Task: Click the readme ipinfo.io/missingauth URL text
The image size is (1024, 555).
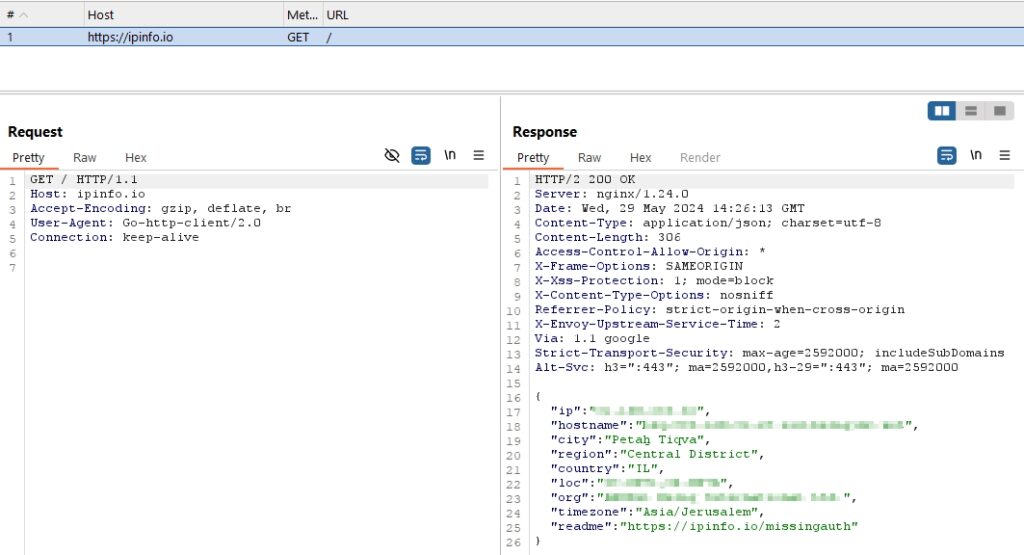Action: [x=739, y=525]
